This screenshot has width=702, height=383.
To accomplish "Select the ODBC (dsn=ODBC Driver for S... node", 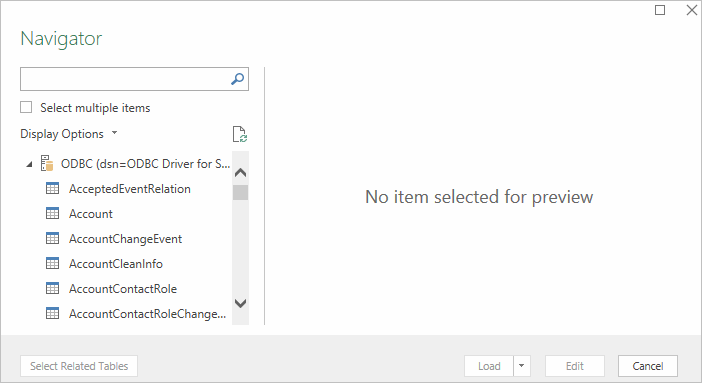I will 146,164.
